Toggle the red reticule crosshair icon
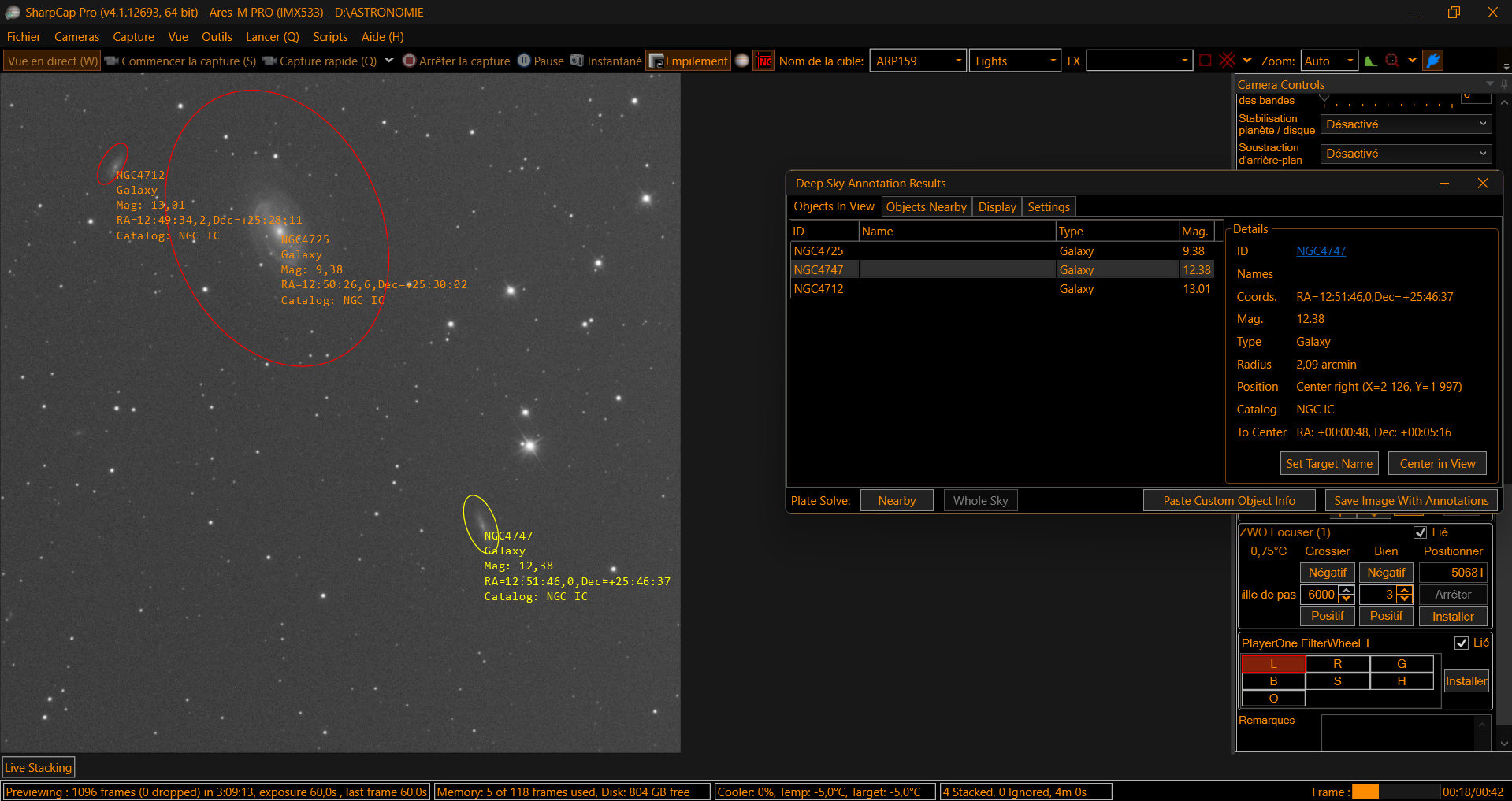 (1227, 61)
